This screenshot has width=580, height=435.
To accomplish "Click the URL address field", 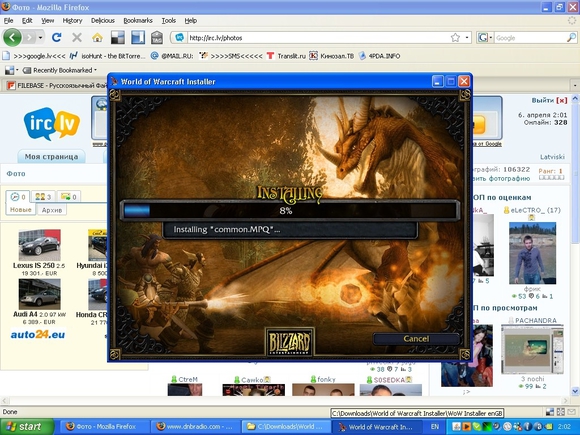I will click(x=318, y=38).
